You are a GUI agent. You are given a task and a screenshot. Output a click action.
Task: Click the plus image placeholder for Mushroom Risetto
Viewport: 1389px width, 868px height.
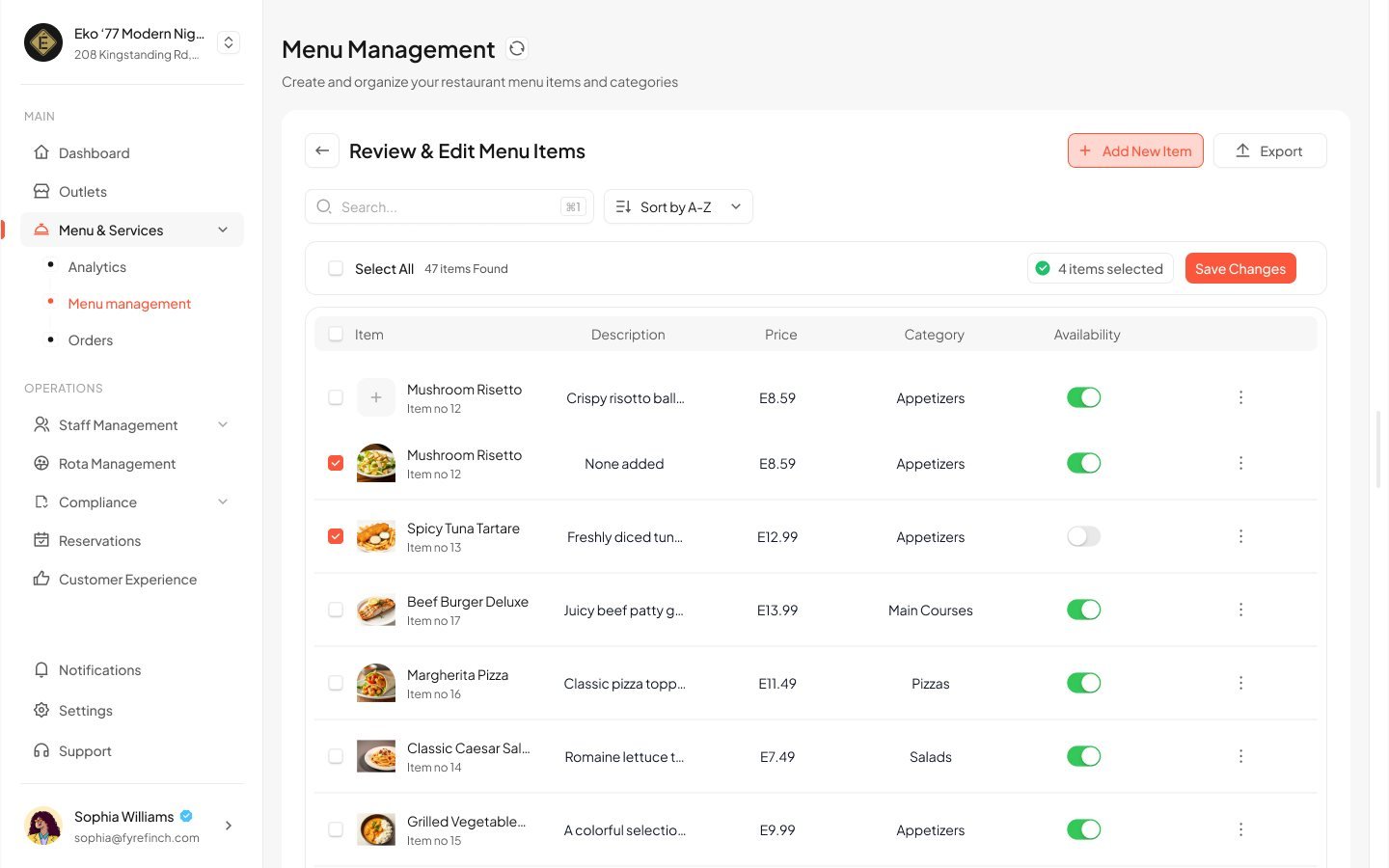[376, 397]
